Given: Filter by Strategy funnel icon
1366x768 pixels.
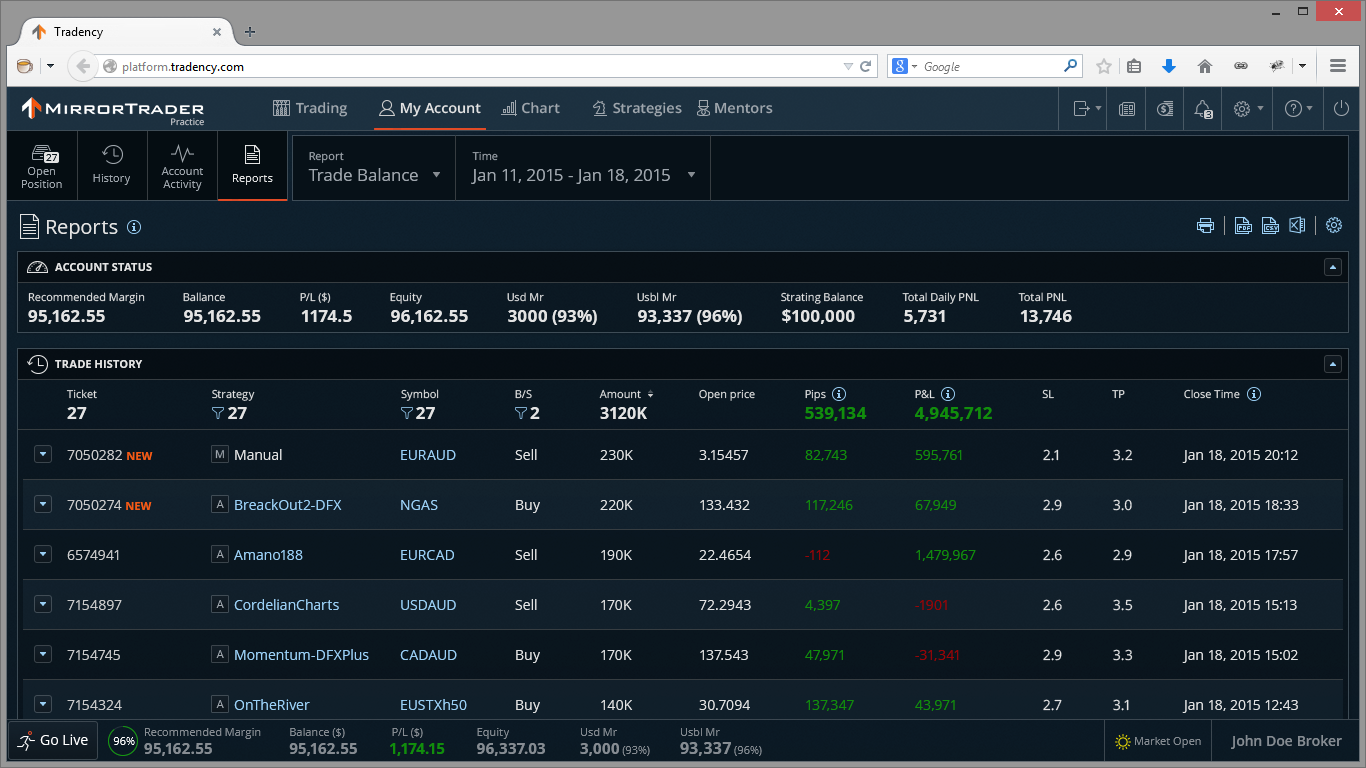Looking at the screenshot, I should [218, 413].
